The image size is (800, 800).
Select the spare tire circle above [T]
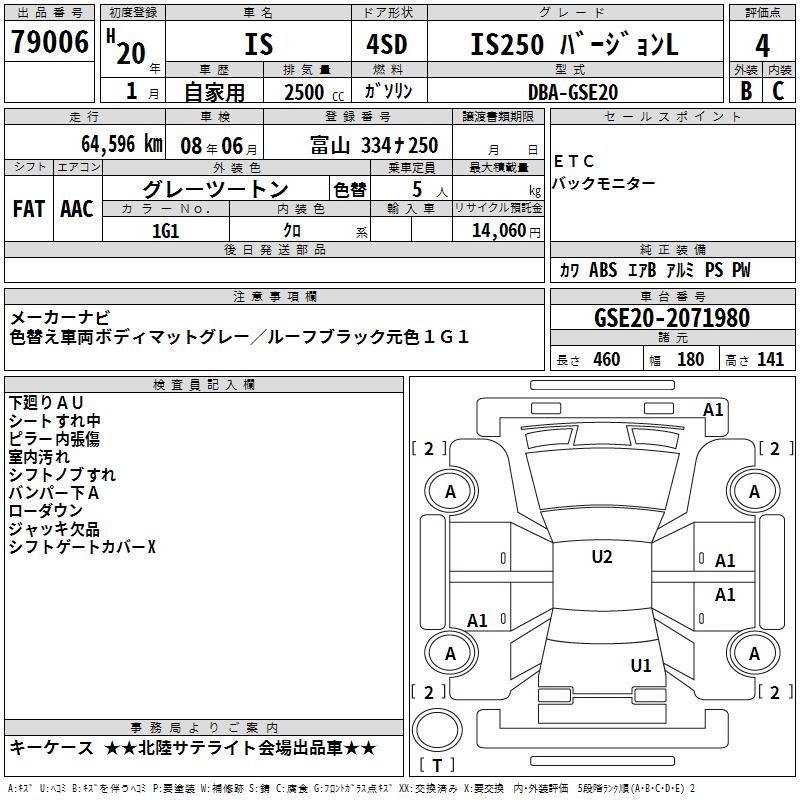[x=437, y=730]
